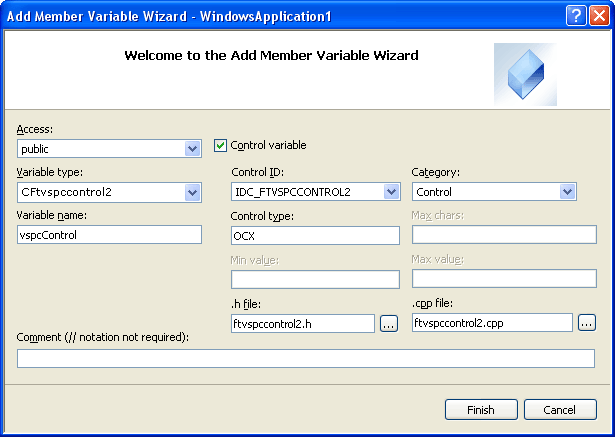615x437 pixels.
Task: Browse for the .h file location
Action: (389, 324)
